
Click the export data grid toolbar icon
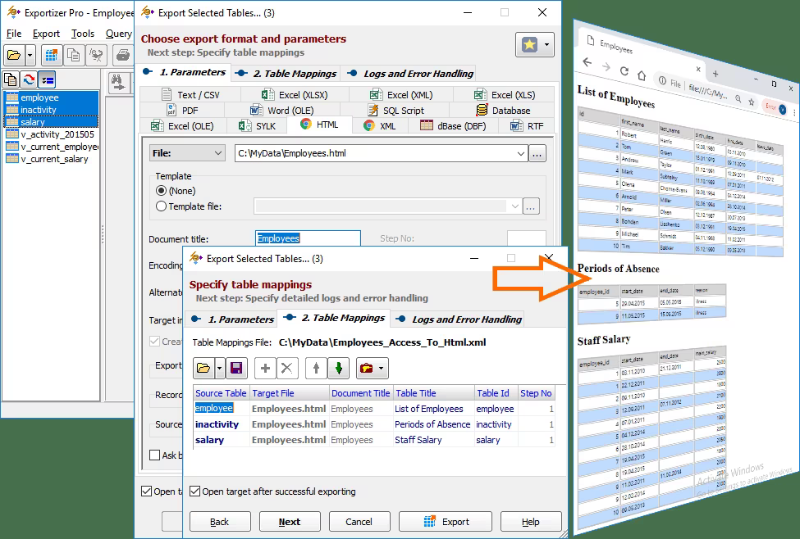(51, 55)
